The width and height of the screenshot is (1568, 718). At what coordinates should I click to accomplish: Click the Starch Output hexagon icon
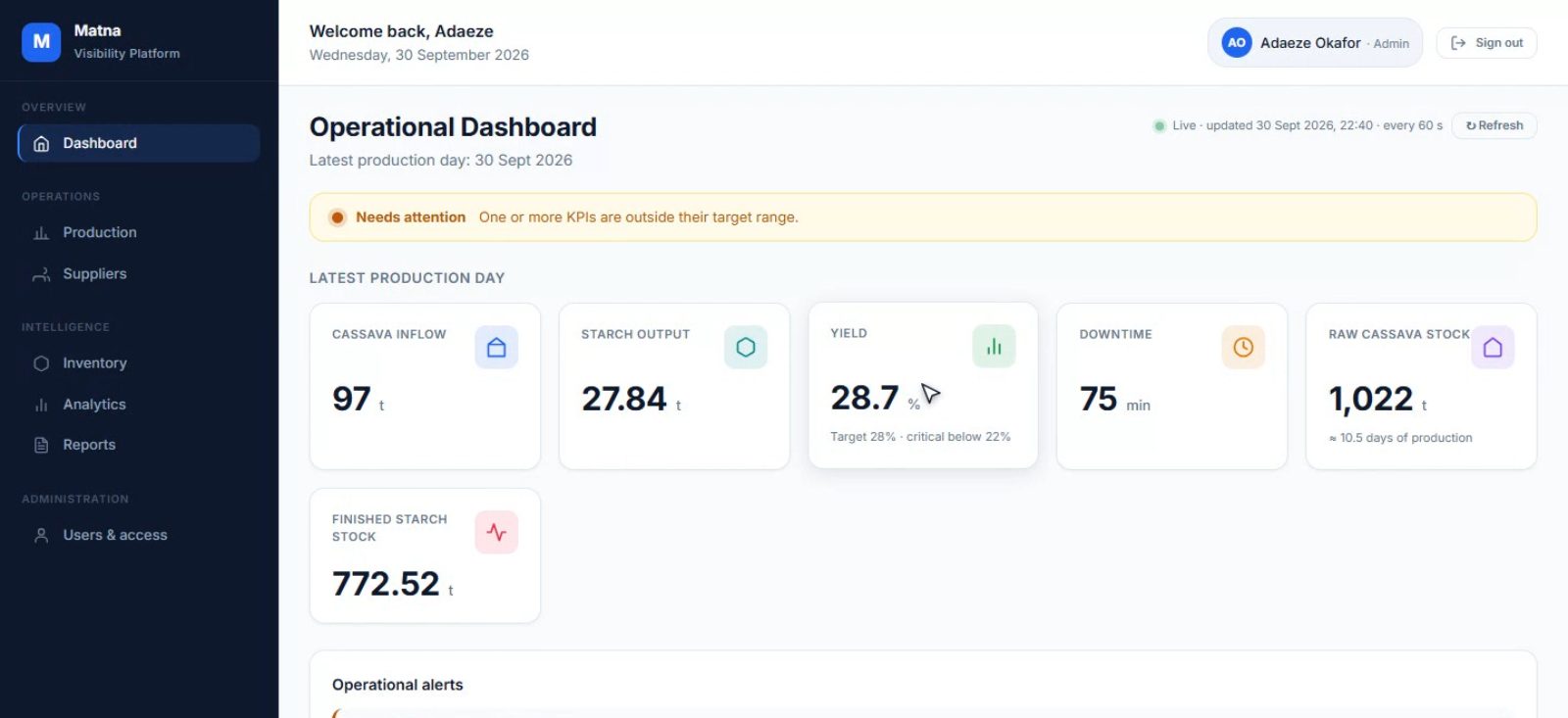click(746, 348)
